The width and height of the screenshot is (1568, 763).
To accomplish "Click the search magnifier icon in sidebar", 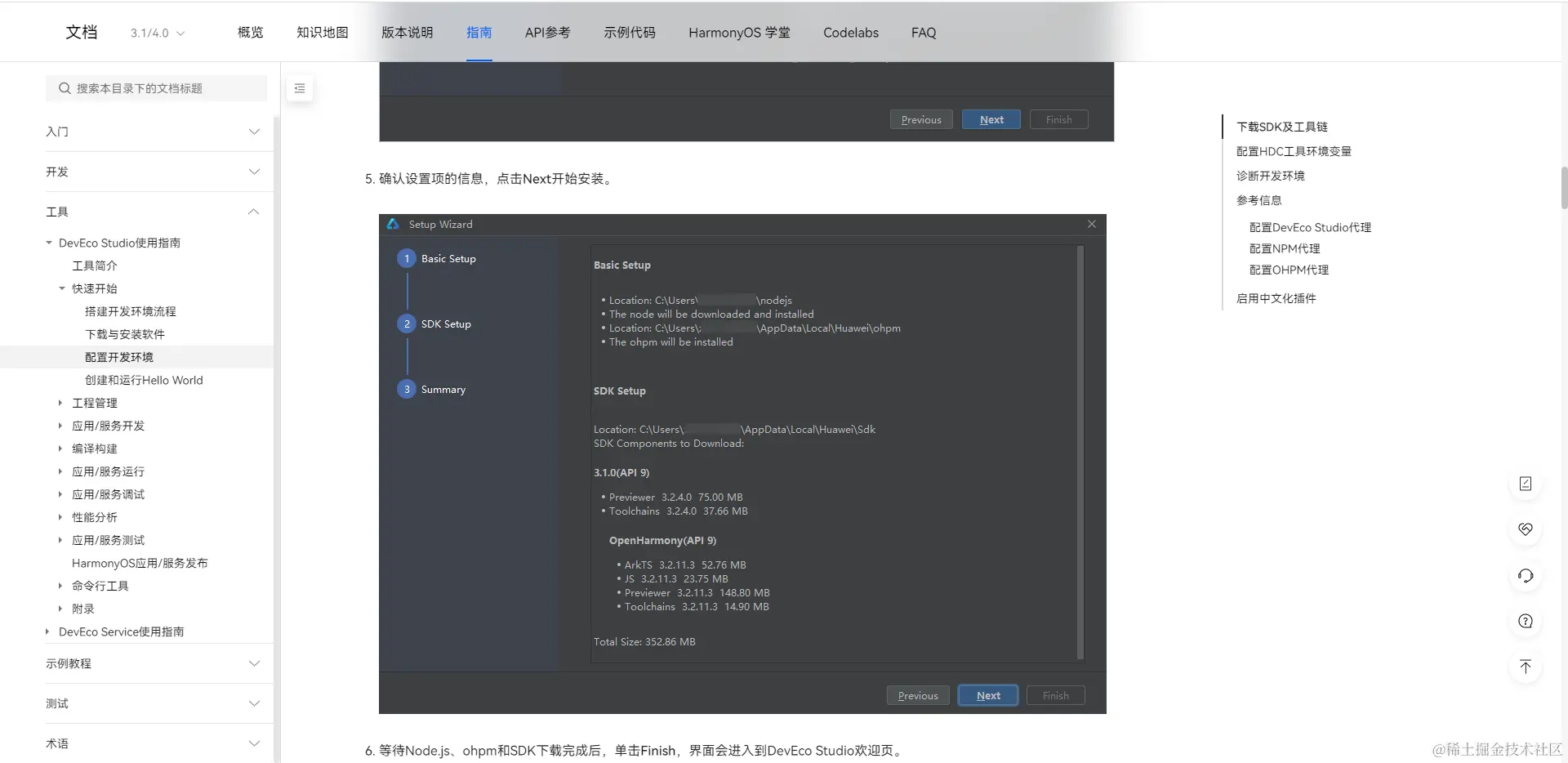I will click(65, 88).
